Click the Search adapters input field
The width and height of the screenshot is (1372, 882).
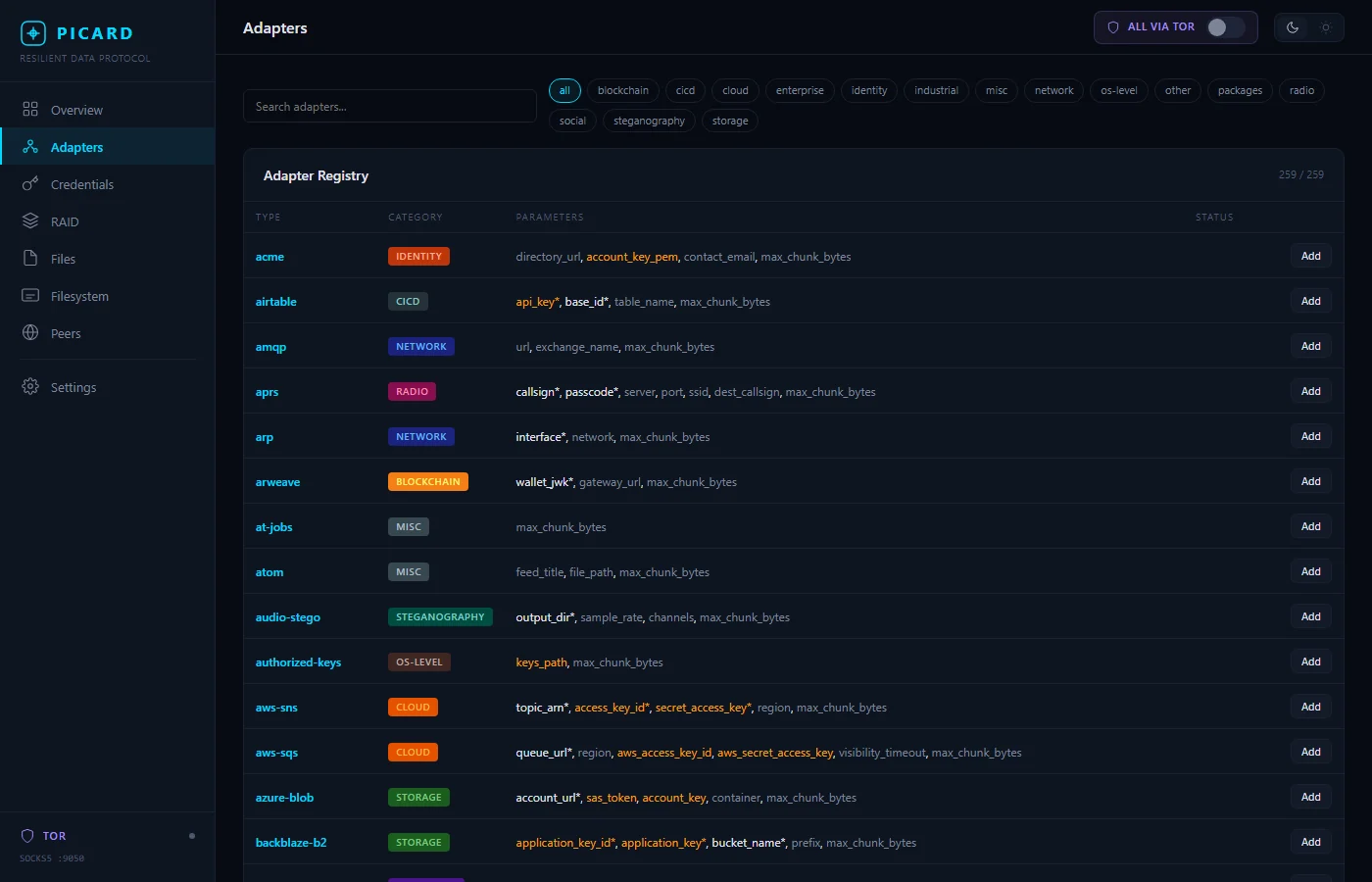(x=390, y=106)
